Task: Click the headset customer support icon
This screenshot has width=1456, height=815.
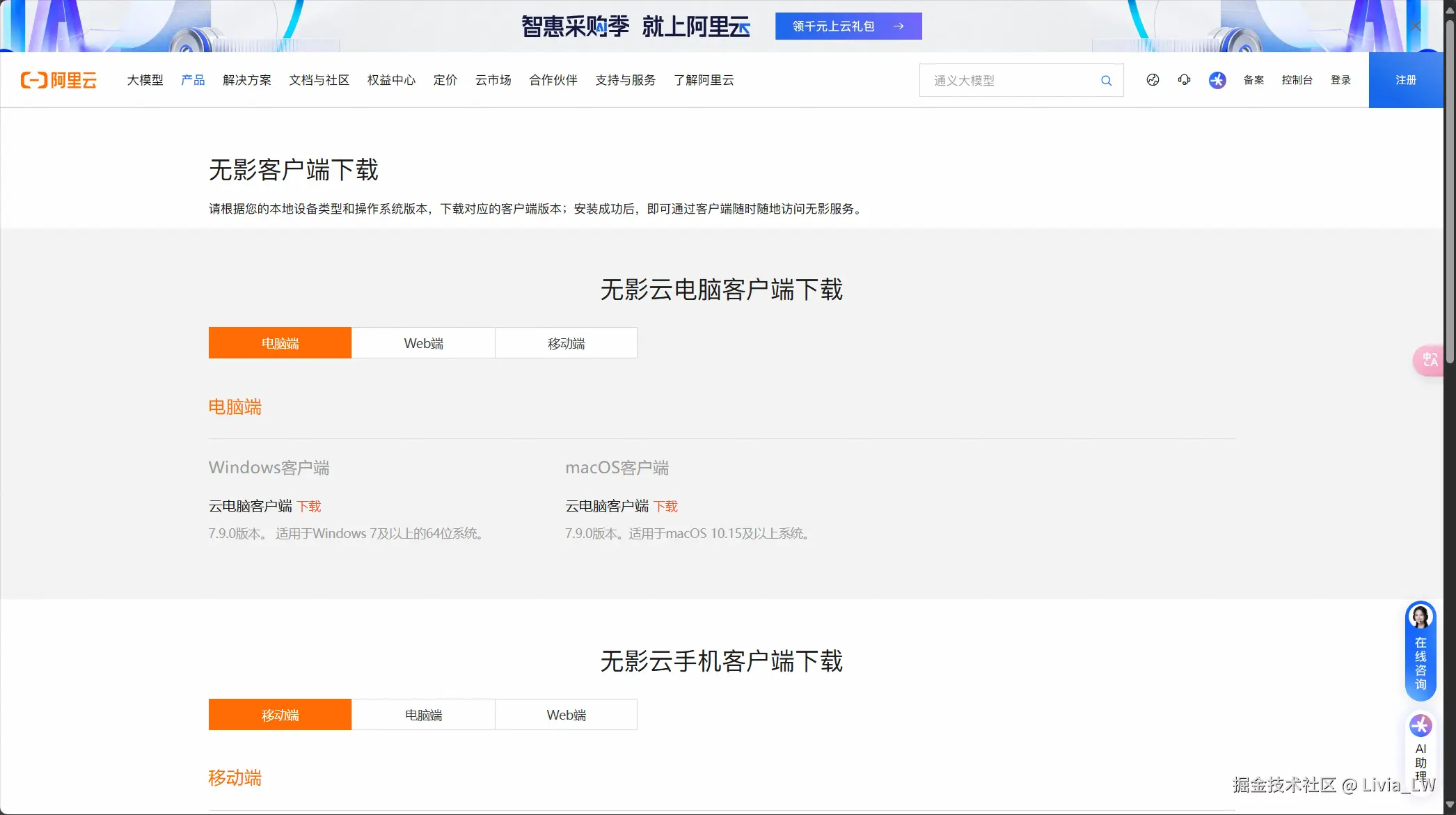Action: tap(1184, 80)
